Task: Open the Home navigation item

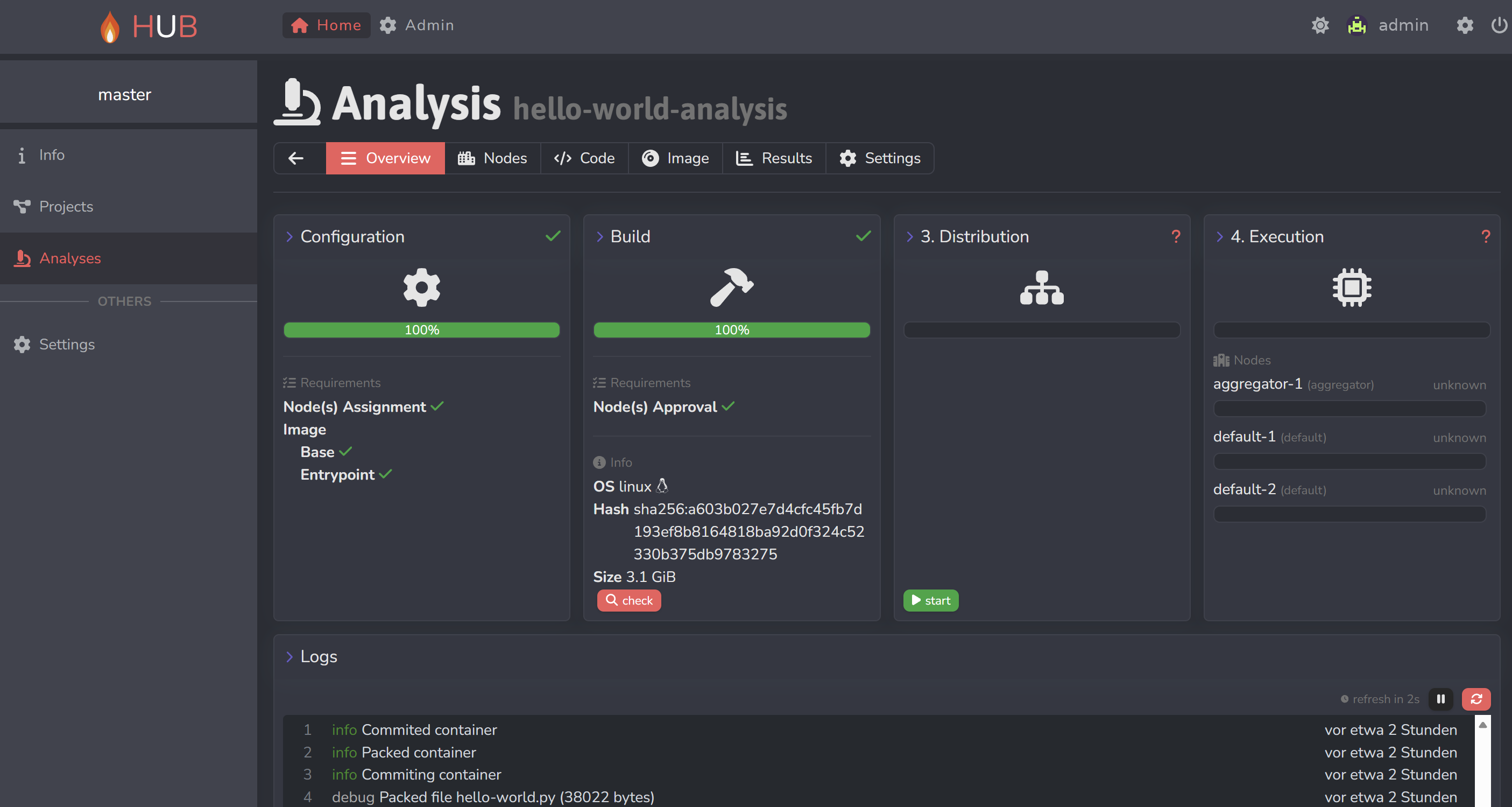Action: click(x=327, y=25)
